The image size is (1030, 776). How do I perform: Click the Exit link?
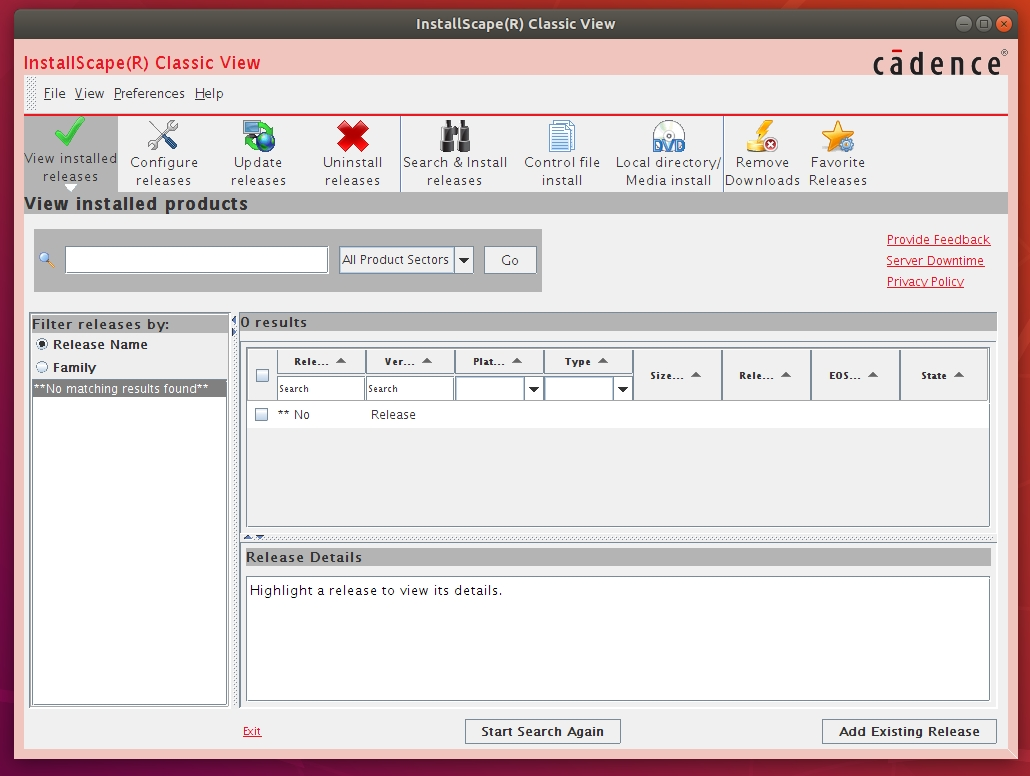tap(252, 731)
